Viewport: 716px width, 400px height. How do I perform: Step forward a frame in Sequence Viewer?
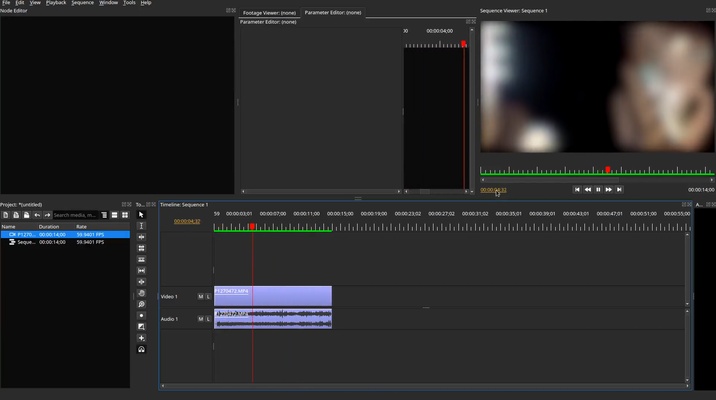click(609, 189)
